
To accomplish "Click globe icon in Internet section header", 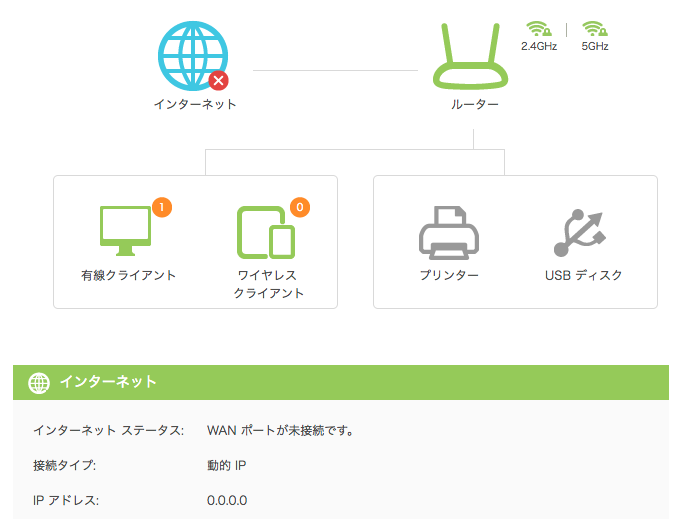I will 39,383.
